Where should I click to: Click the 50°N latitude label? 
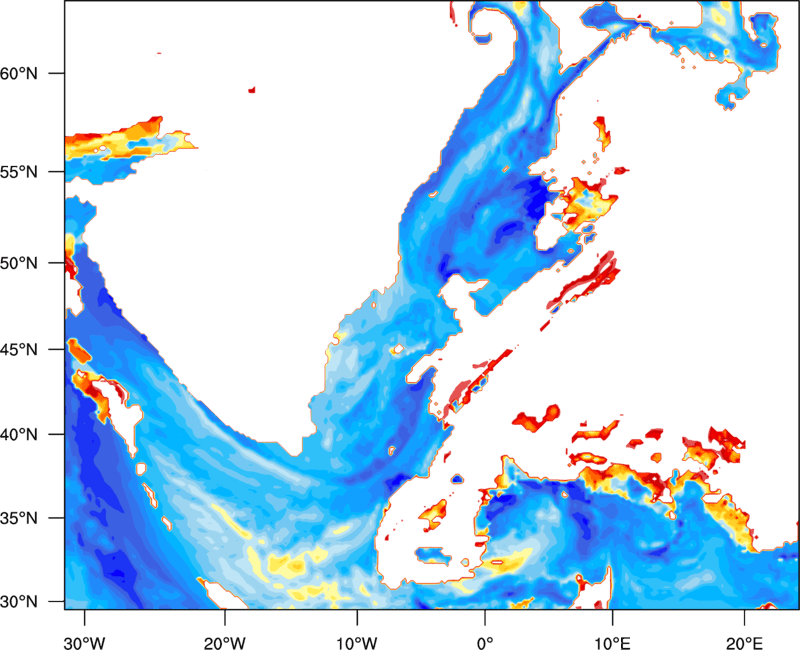[x=19, y=263]
